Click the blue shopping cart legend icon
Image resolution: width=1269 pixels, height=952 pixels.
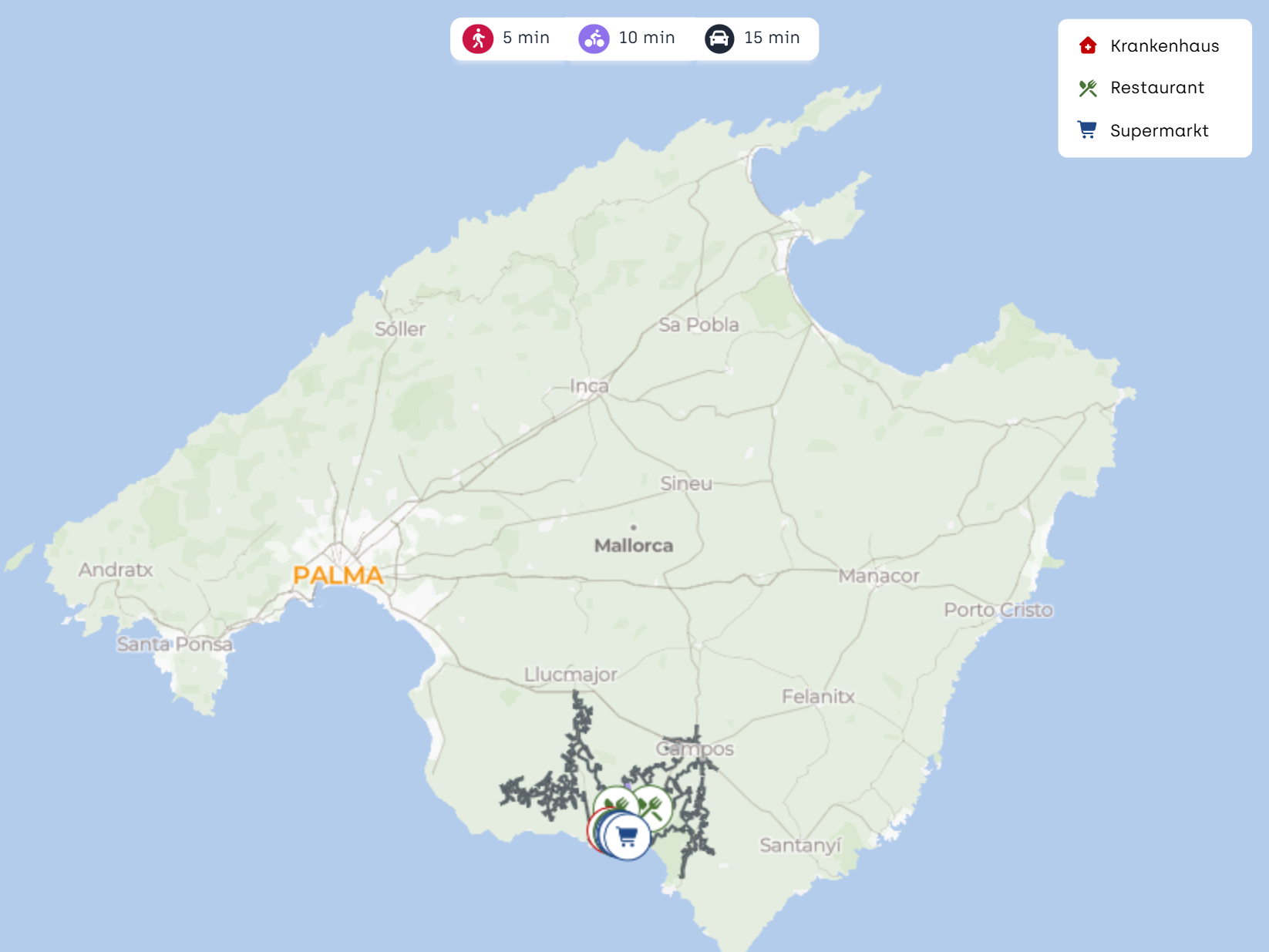coord(1088,130)
